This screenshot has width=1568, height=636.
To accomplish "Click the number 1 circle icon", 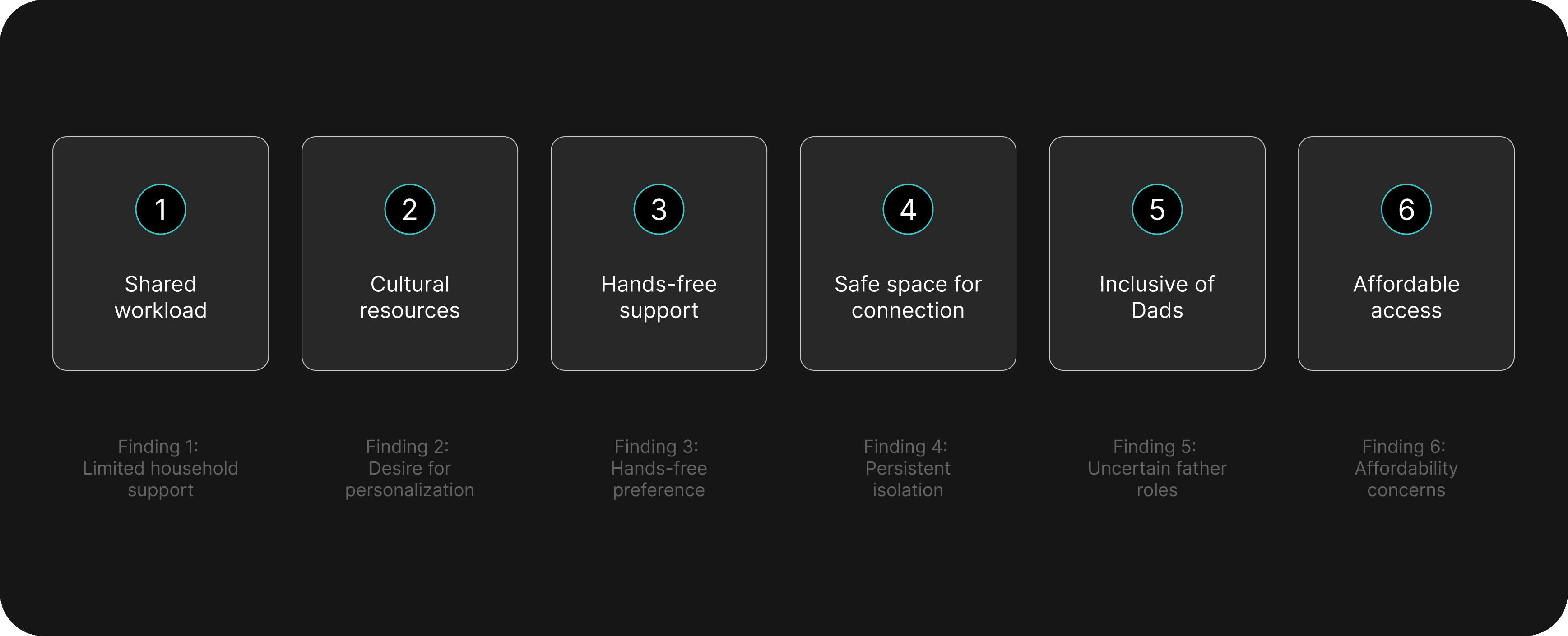I will 161,209.
